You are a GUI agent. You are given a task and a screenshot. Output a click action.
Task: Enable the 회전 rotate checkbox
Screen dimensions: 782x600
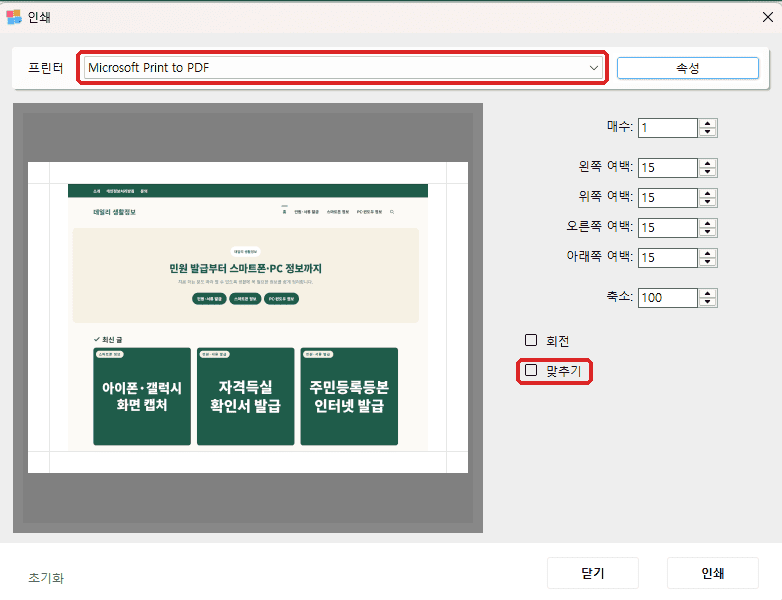(531, 340)
